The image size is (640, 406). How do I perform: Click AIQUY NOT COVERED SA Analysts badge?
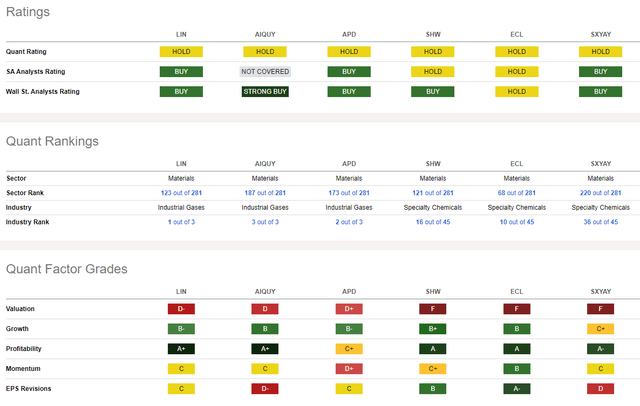pyautogui.click(x=265, y=72)
